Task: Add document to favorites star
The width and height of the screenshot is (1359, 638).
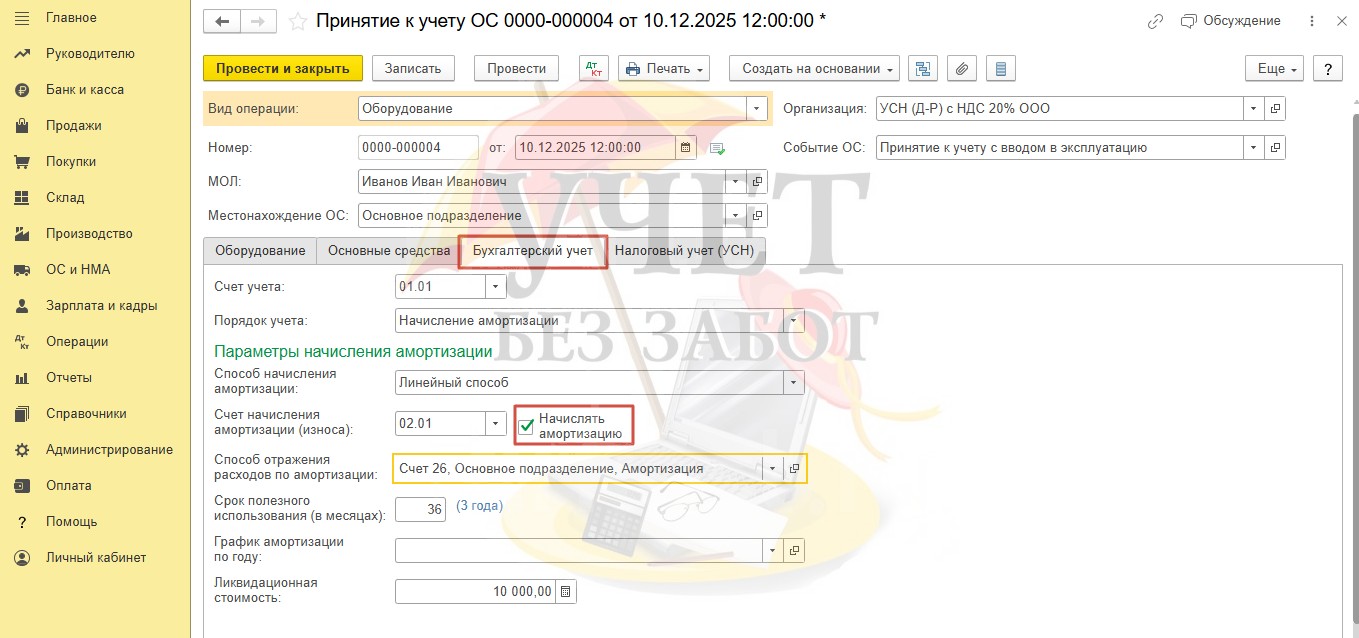Action: 297,21
